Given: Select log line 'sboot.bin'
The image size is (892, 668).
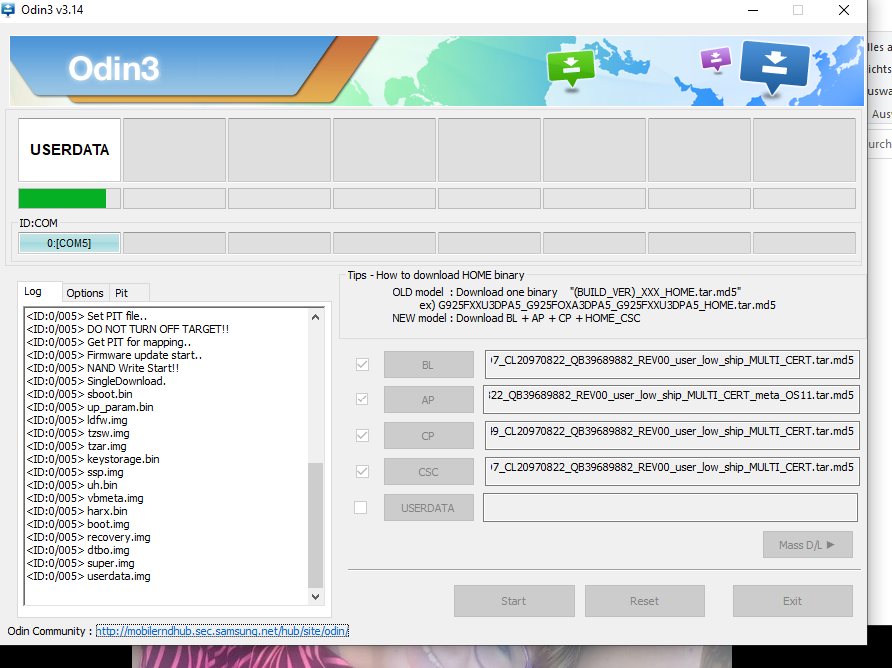Looking at the screenshot, I should click(79, 394).
